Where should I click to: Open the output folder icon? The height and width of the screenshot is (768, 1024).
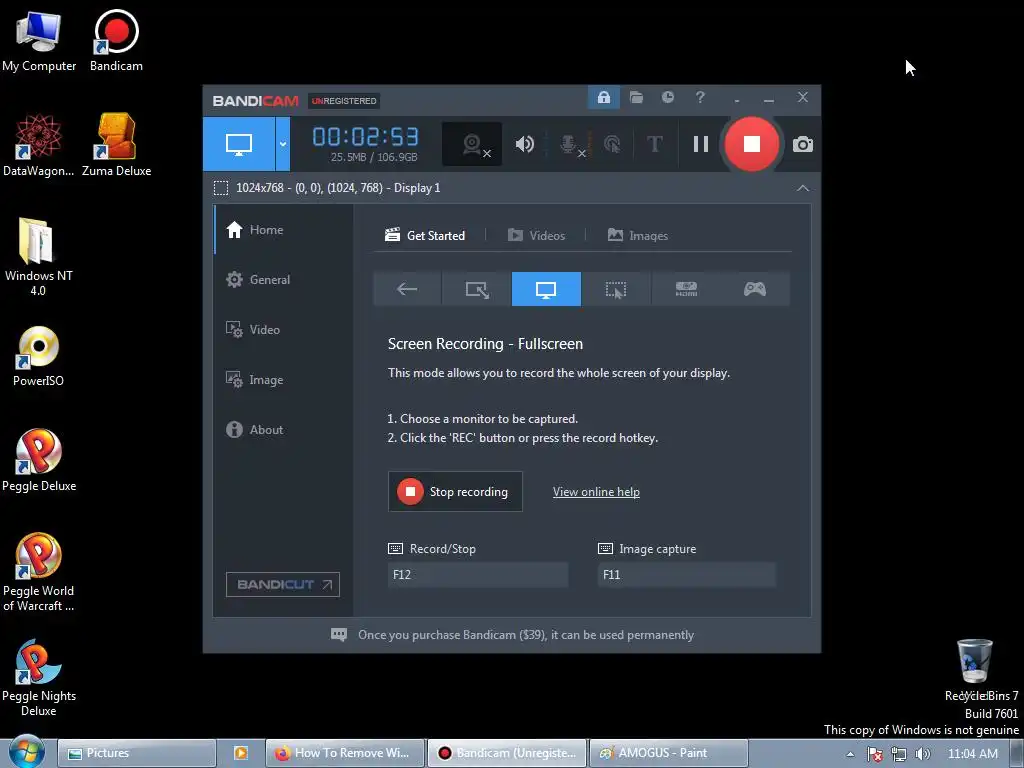tap(636, 97)
